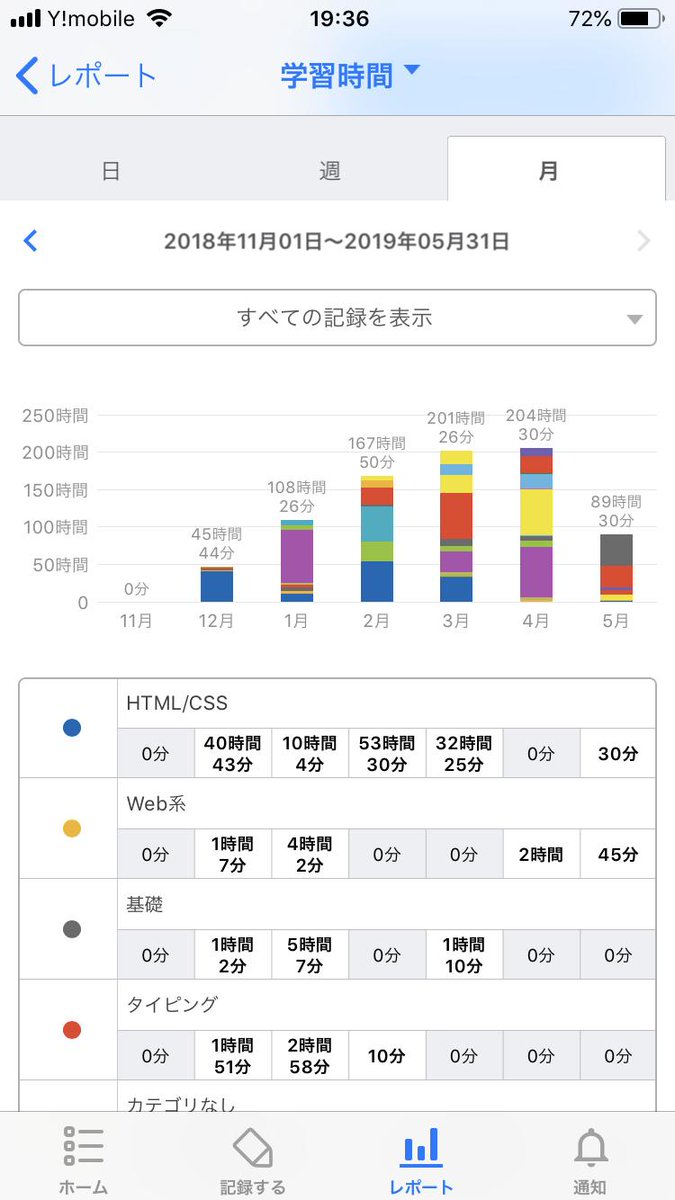Tap the 5時間7分 cell in 基礎
Screen dimensions: 675x1200
(310, 954)
